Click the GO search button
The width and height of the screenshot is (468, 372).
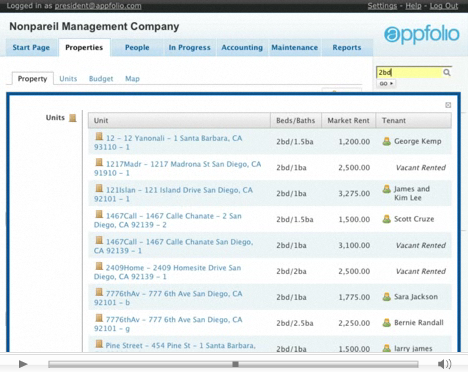pyautogui.click(x=386, y=83)
